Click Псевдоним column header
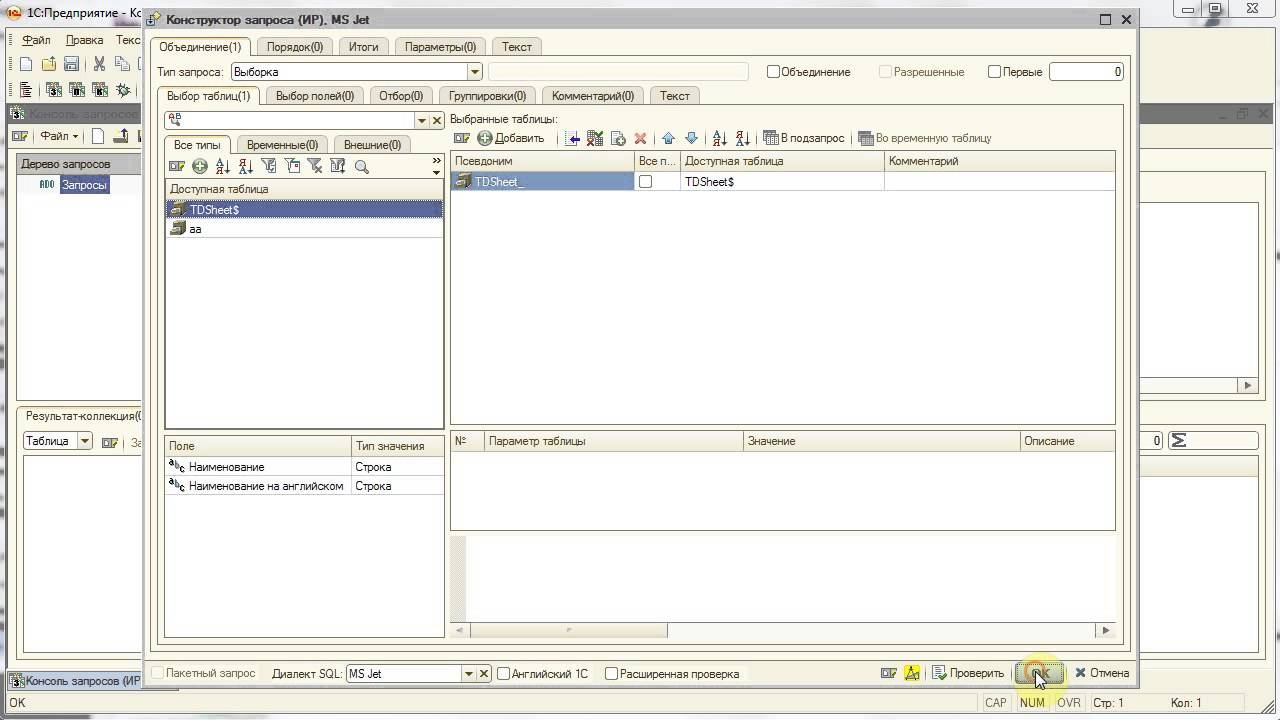 point(542,161)
